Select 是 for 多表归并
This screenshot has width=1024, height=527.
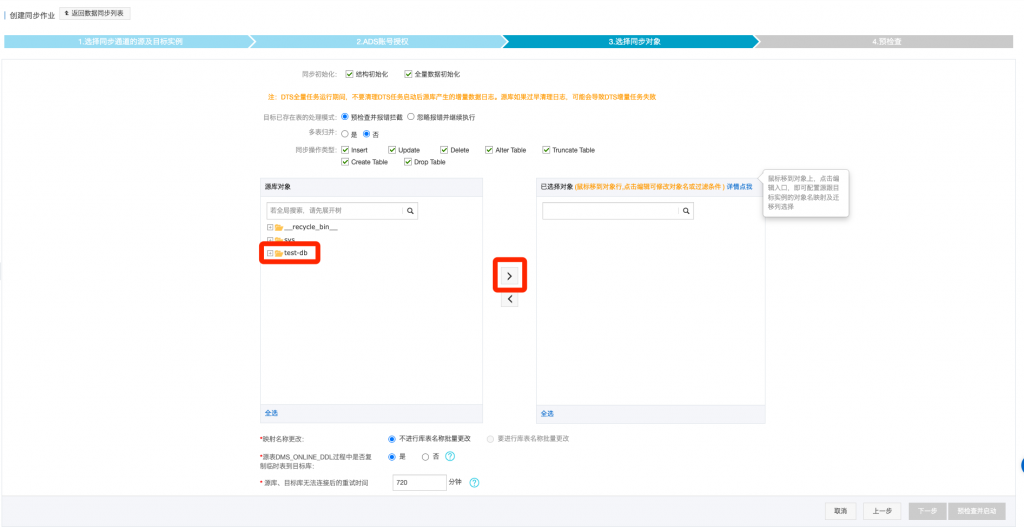345,134
